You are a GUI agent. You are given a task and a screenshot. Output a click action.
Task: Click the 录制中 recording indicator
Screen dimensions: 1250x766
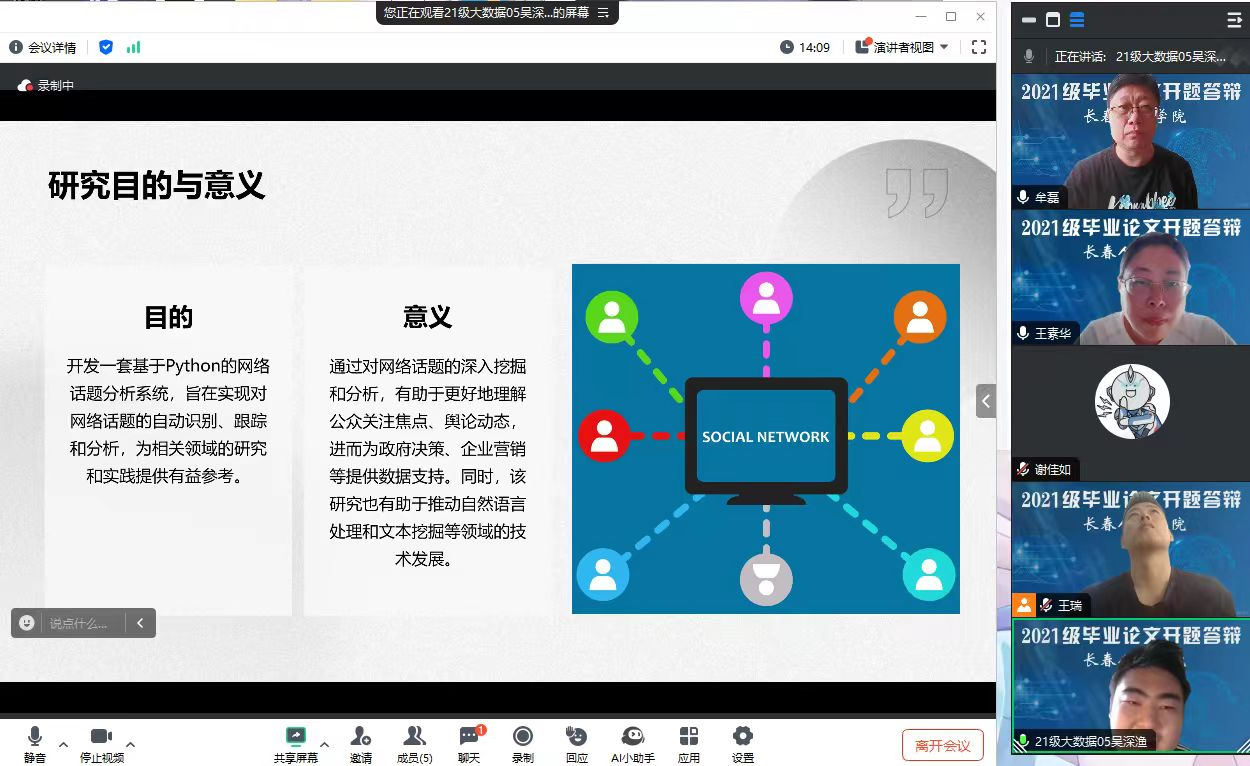pos(46,86)
